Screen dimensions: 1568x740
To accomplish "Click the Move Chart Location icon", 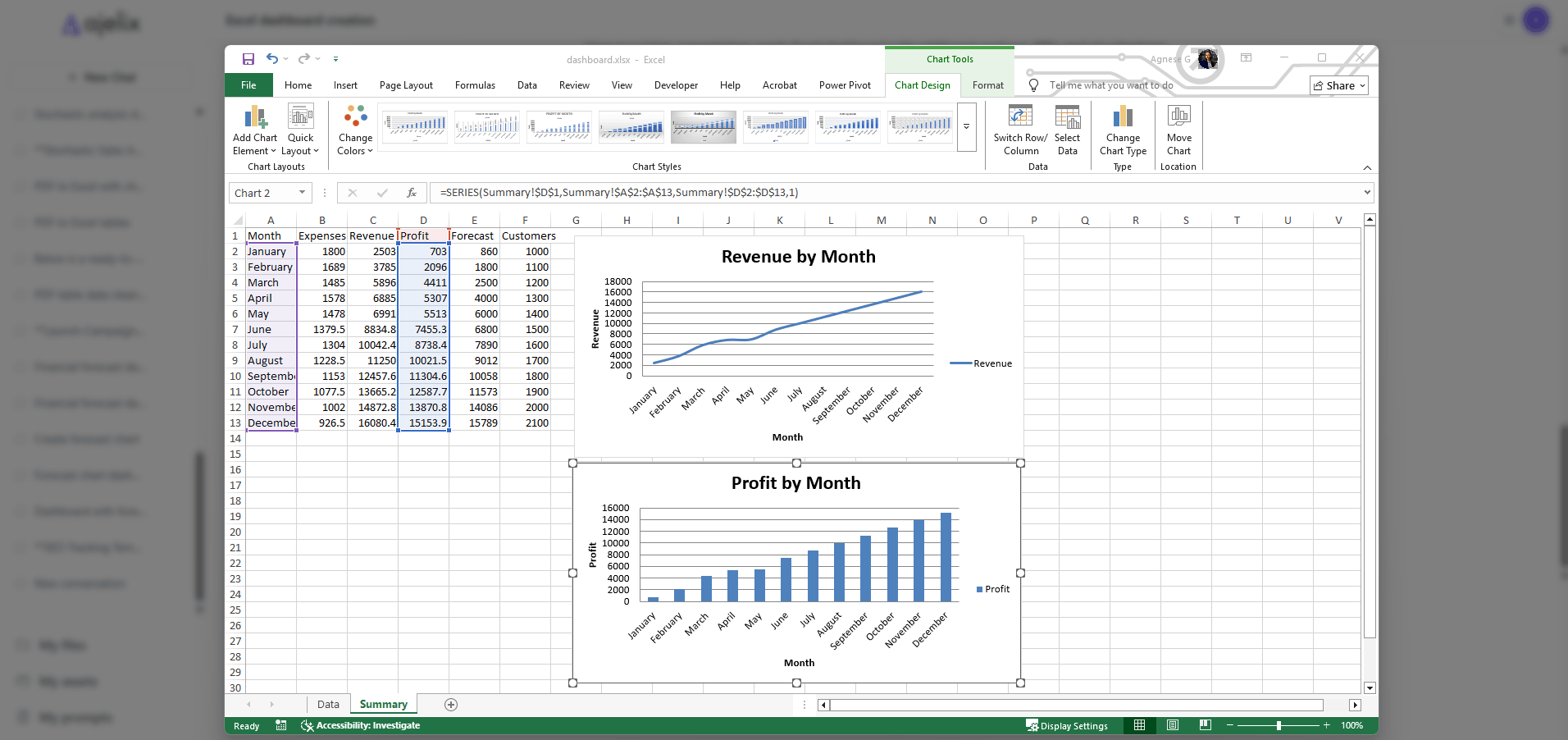I will (x=1178, y=131).
